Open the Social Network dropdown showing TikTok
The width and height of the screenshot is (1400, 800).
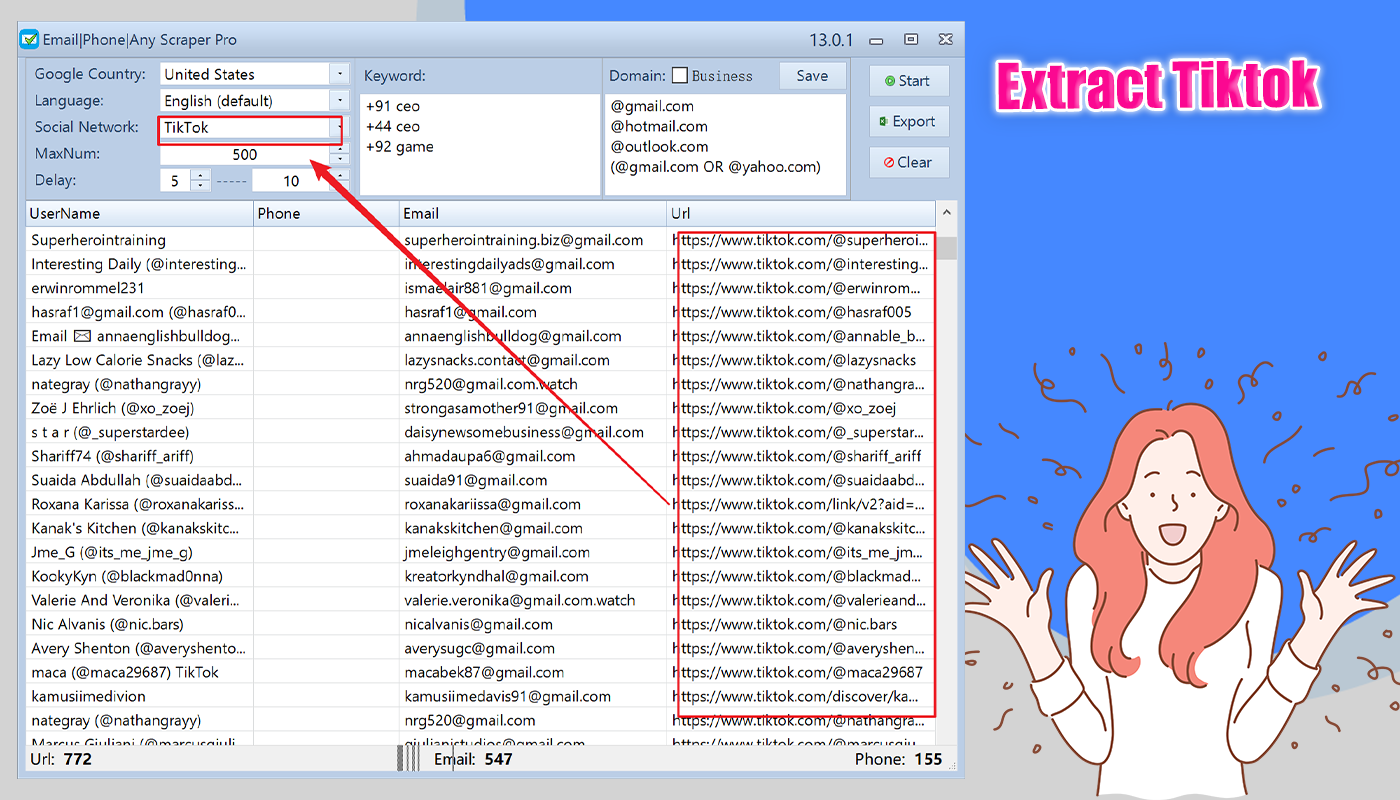(340, 127)
